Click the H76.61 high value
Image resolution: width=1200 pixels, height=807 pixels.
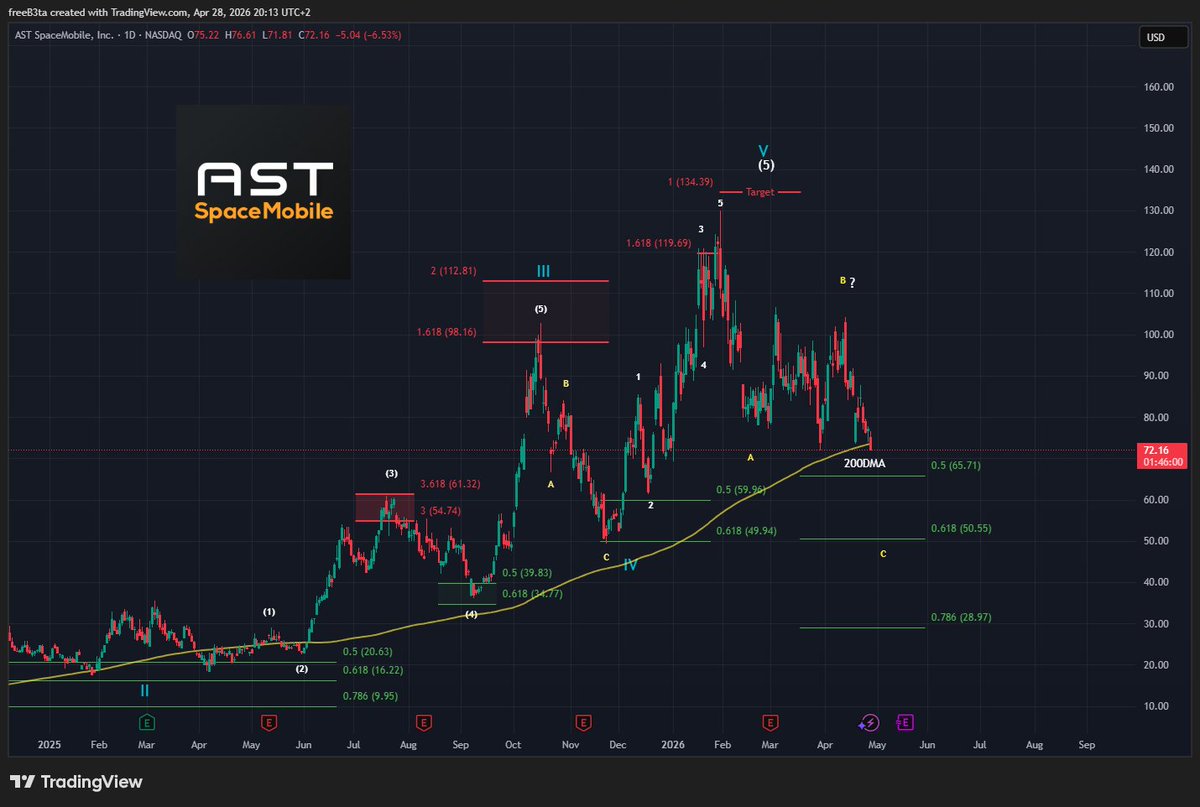point(239,37)
